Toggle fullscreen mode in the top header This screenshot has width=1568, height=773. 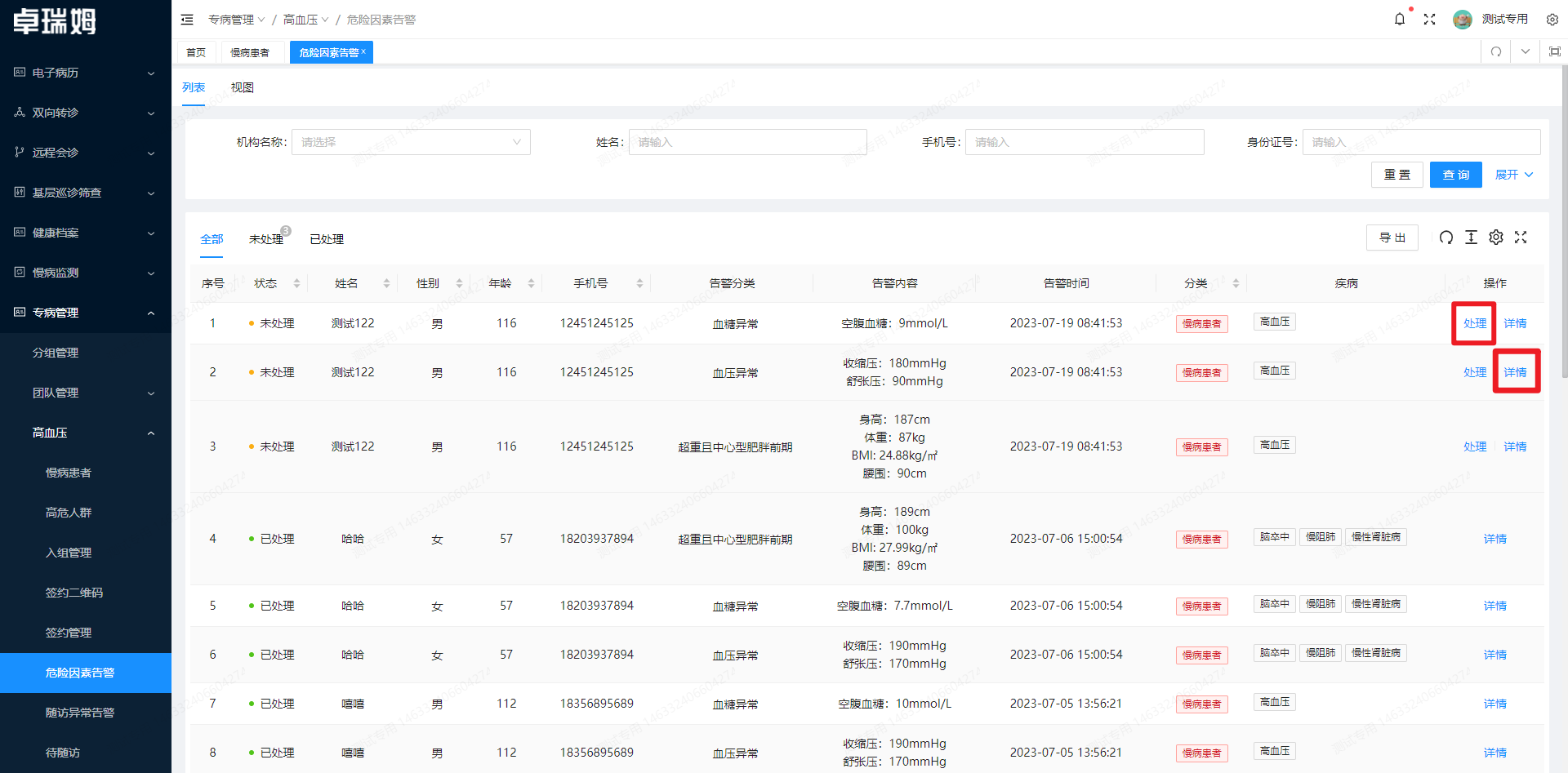tap(1429, 20)
